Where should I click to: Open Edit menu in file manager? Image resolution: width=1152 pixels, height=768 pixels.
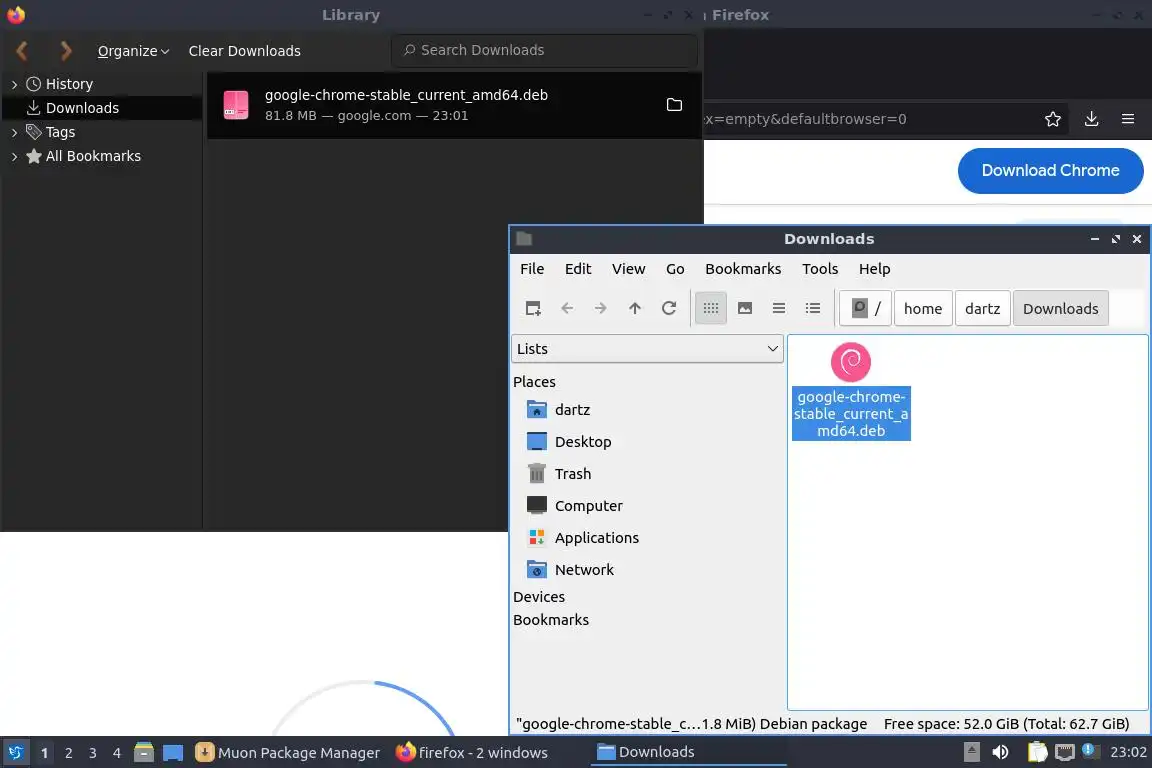pyautogui.click(x=577, y=269)
